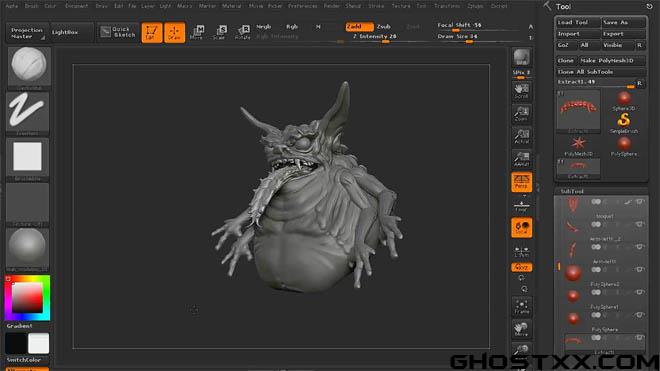The image size is (660, 371).
Task: Choose the PolyMesh3D star tool
Action: [x=578, y=145]
